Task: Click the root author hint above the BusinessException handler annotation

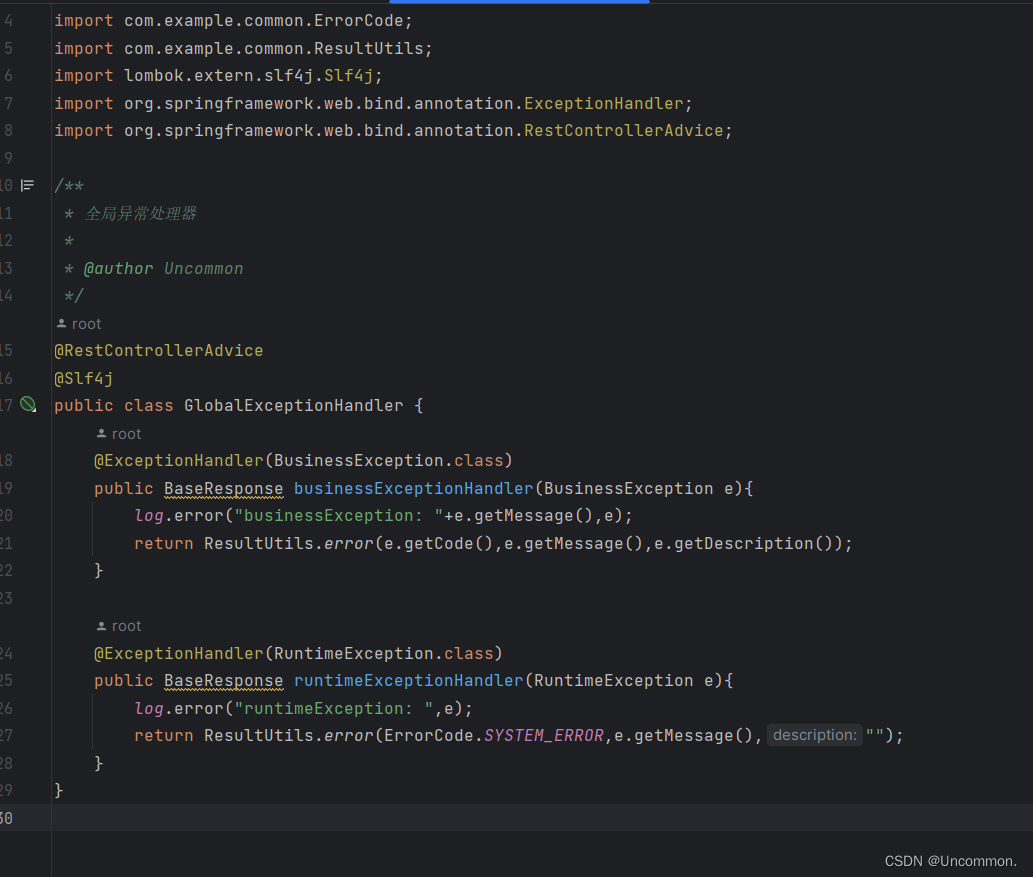Action: 119,434
